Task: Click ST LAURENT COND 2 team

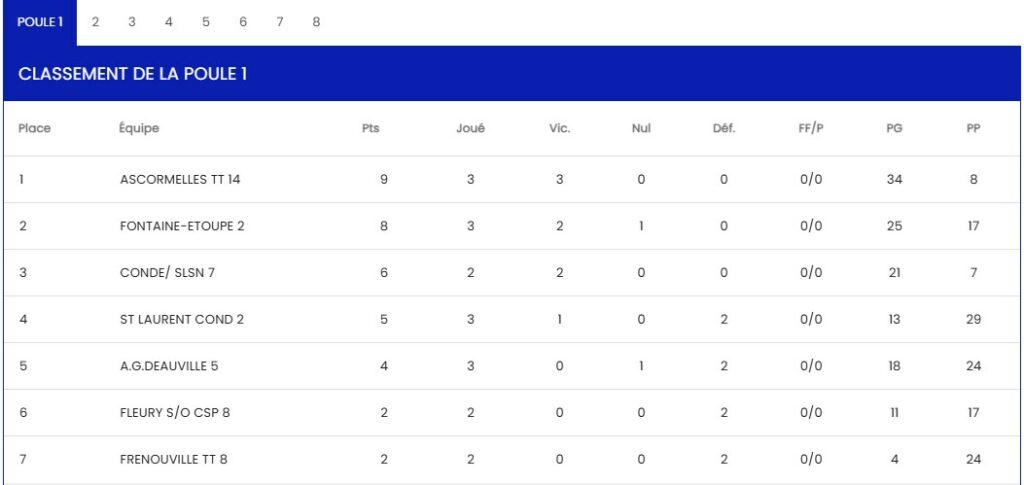Action: tap(182, 320)
